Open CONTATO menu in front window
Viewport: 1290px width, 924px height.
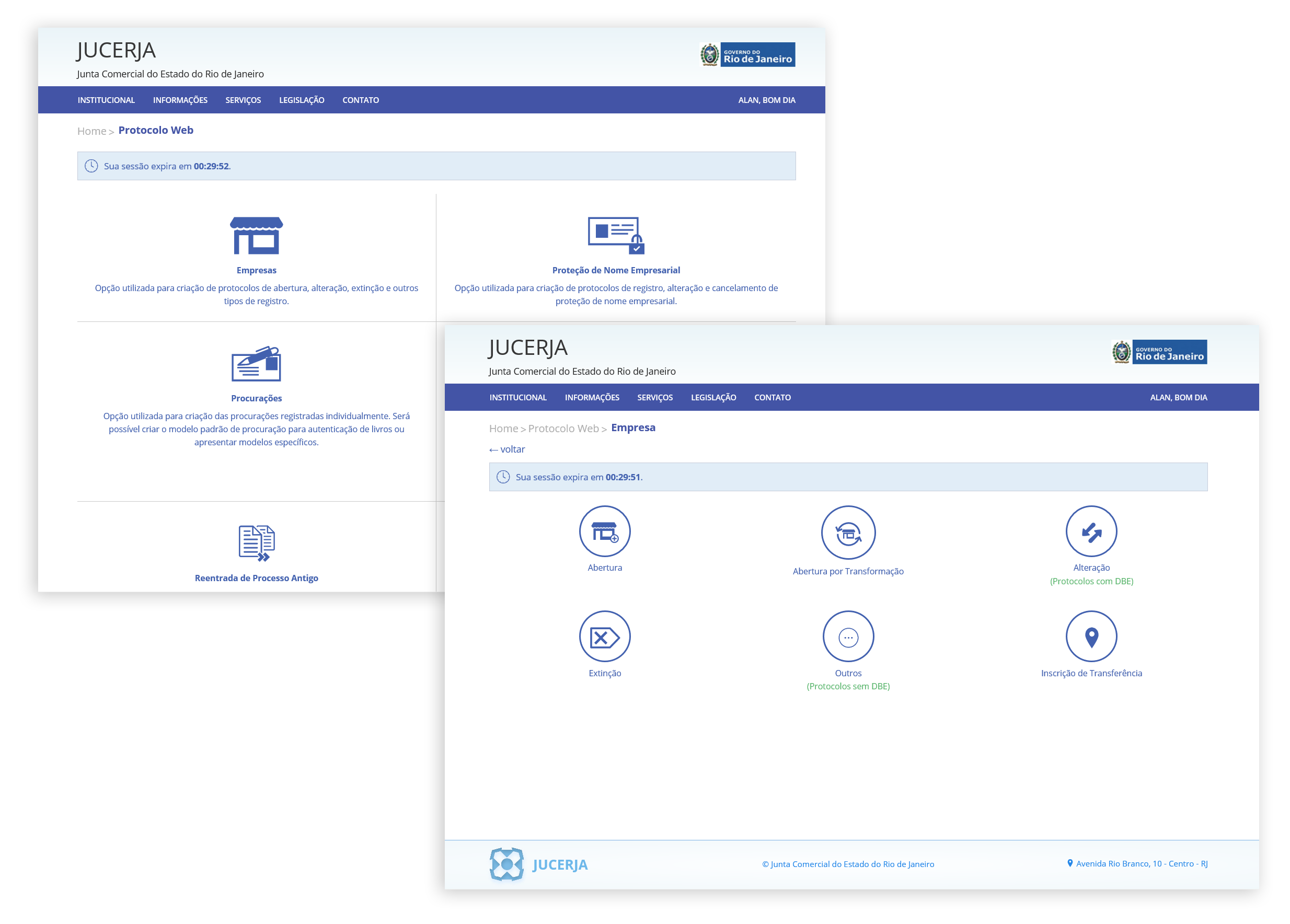pyautogui.click(x=772, y=398)
